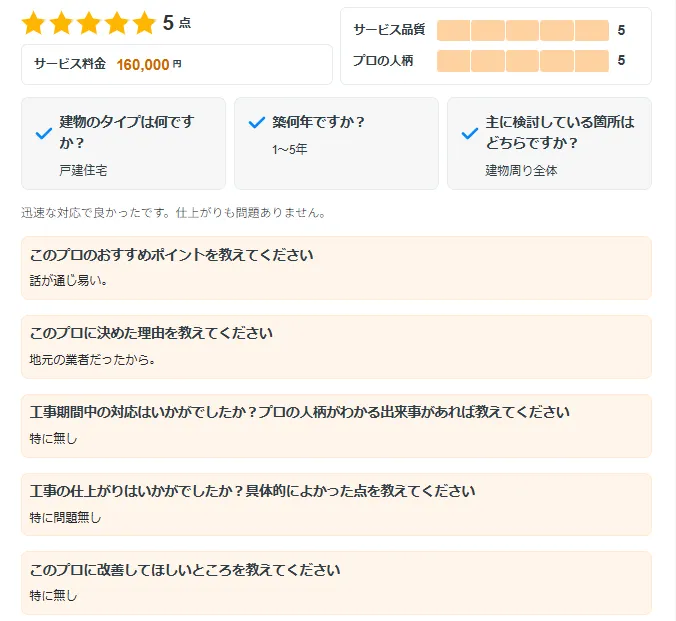Click the second gold rating star
The height and width of the screenshot is (621, 676).
pos(61,22)
